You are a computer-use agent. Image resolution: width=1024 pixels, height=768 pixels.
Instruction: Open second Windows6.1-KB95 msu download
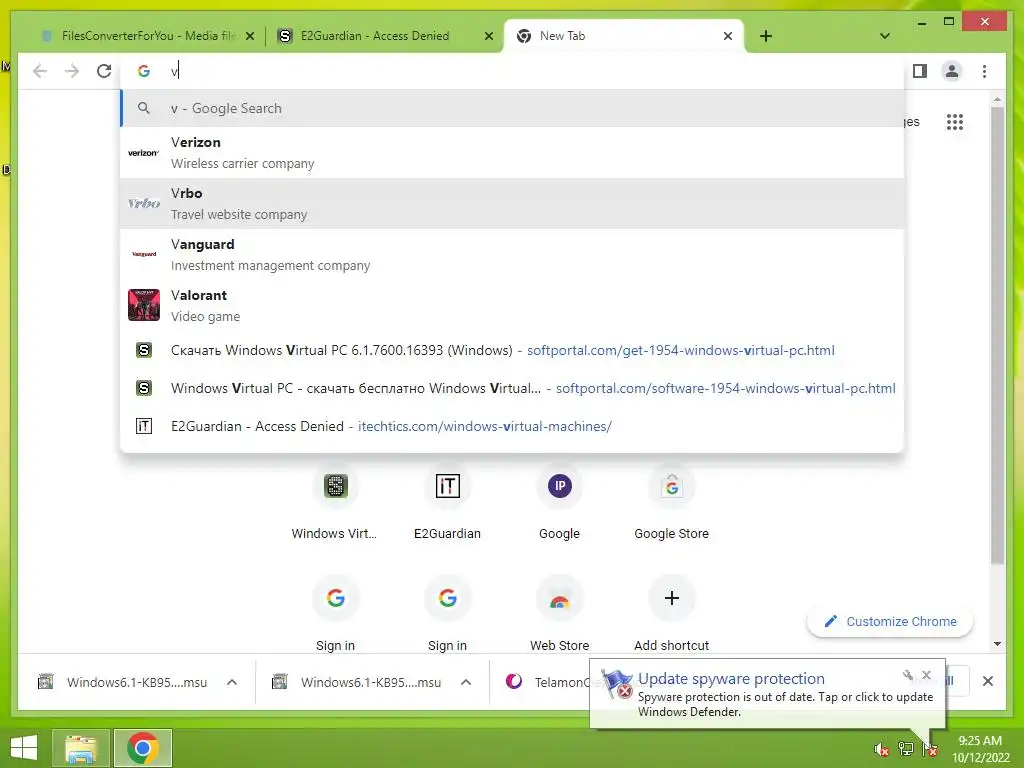[358, 682]
